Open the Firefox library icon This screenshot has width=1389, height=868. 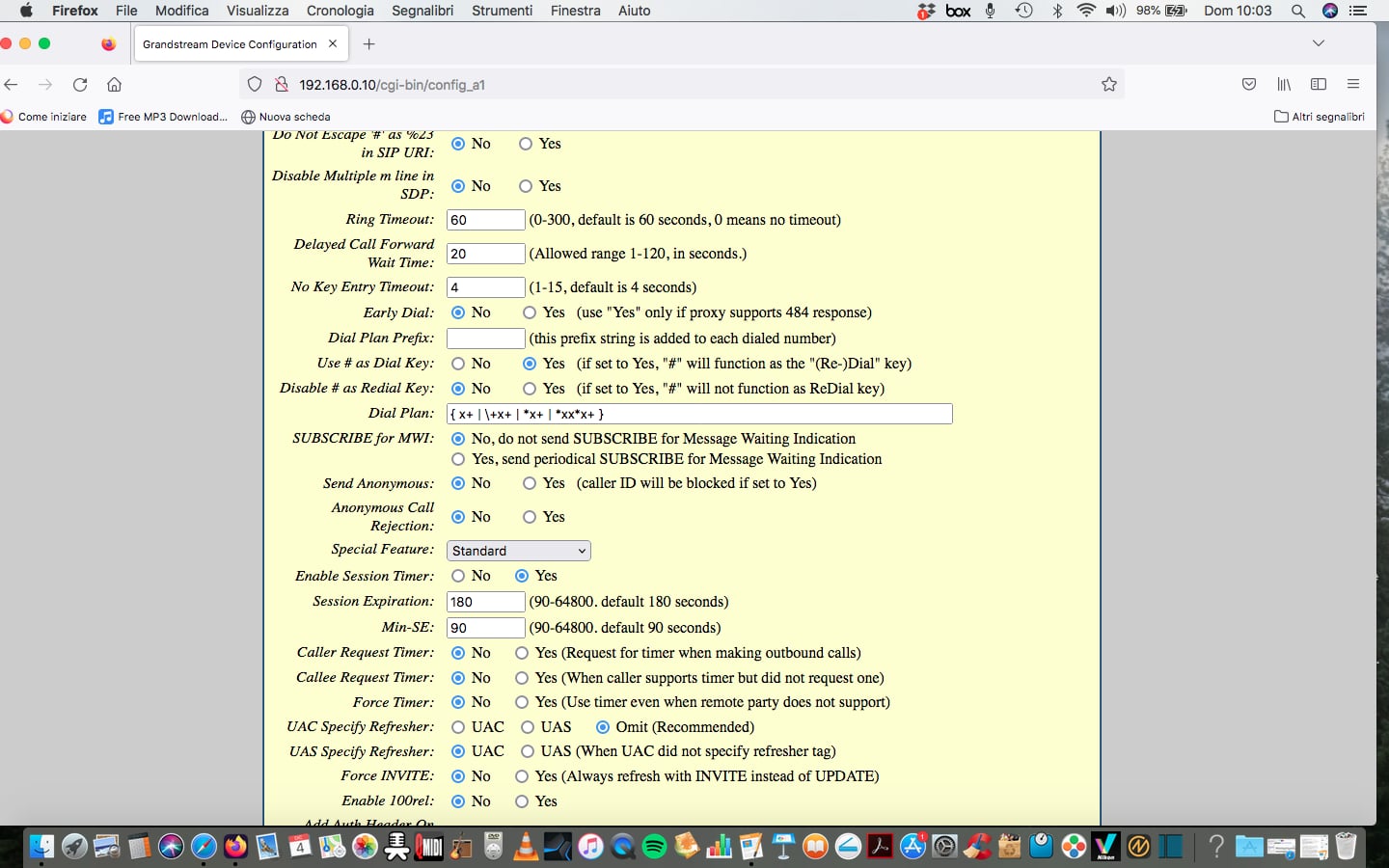coord(1284,85)
